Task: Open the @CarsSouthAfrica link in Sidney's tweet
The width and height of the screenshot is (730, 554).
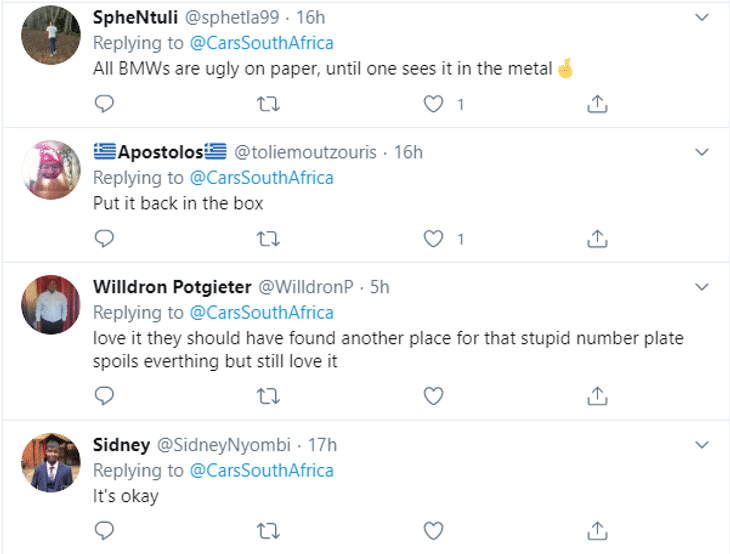Action: 261,470
